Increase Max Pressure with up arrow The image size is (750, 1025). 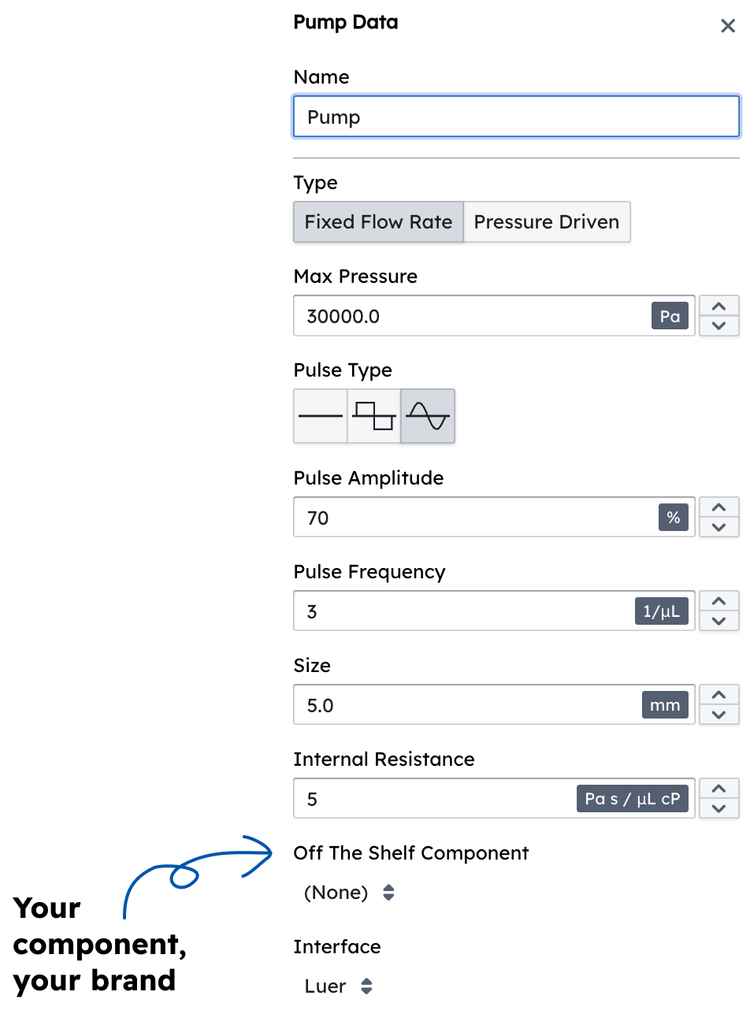[718, 306]
